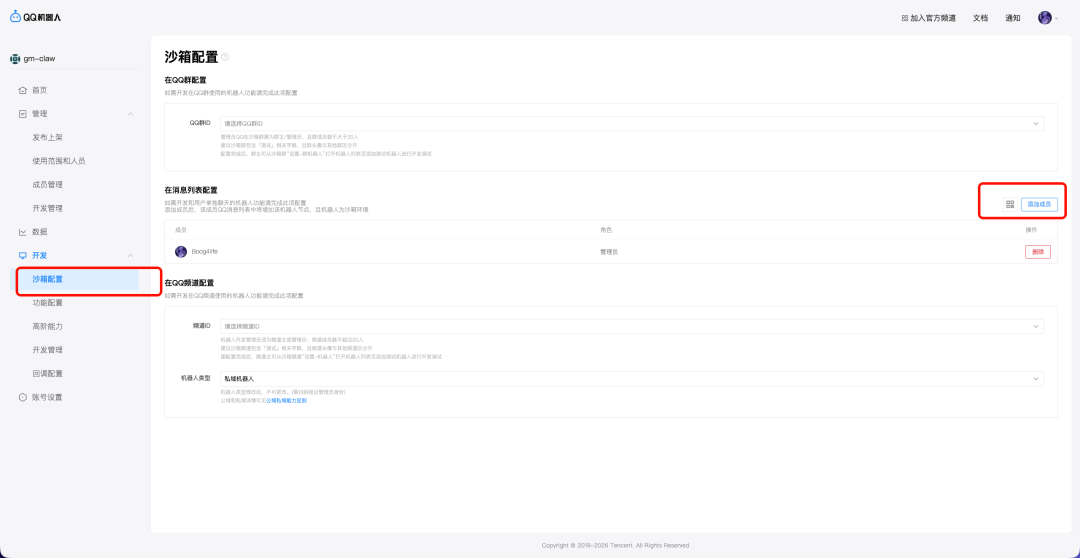This screenshot has width=1080, height=558.
Task: Click the 首页 home icon
Action: pyautogui.click(x=23, y=90)
